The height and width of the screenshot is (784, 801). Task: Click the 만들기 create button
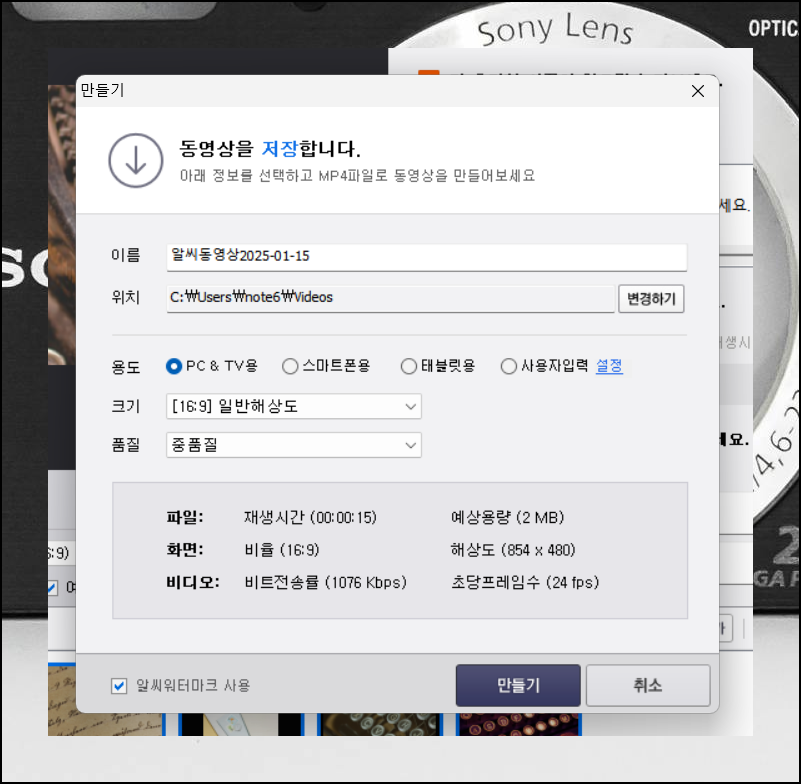pos(518,685)
